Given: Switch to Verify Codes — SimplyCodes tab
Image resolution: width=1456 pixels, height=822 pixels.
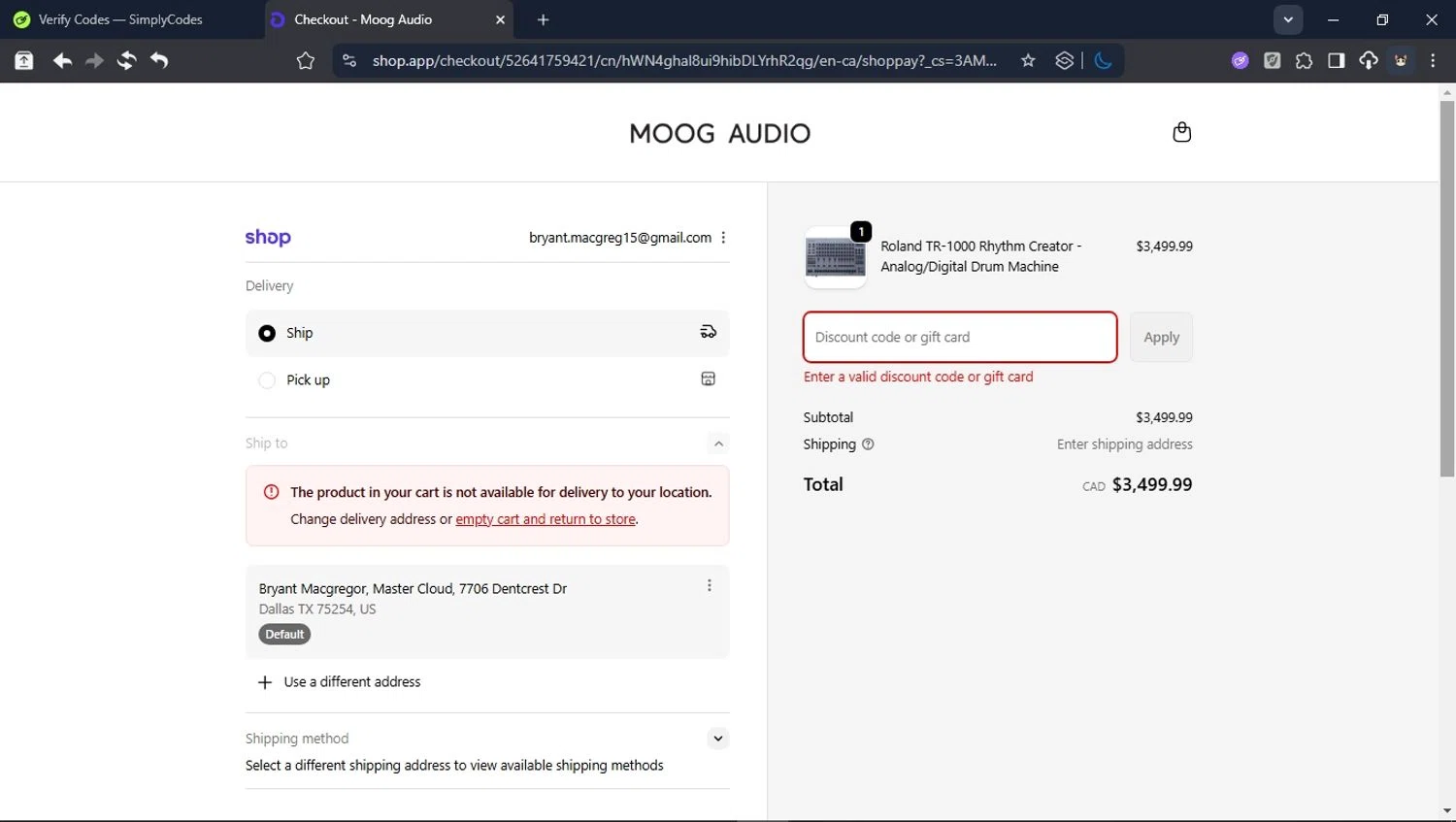Looking at the screenshot, I should pos(120,19).
